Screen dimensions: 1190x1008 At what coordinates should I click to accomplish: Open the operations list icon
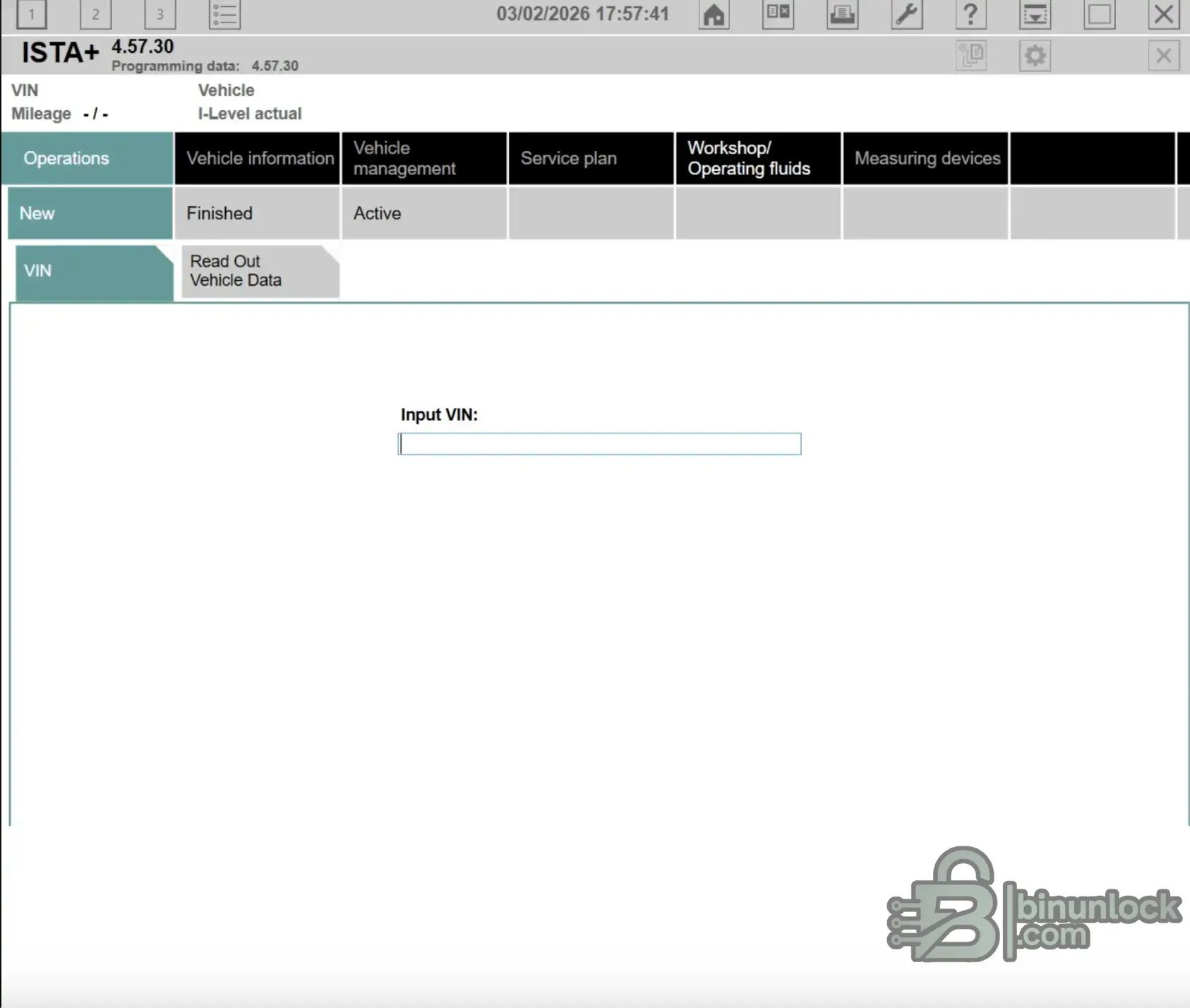224,14
